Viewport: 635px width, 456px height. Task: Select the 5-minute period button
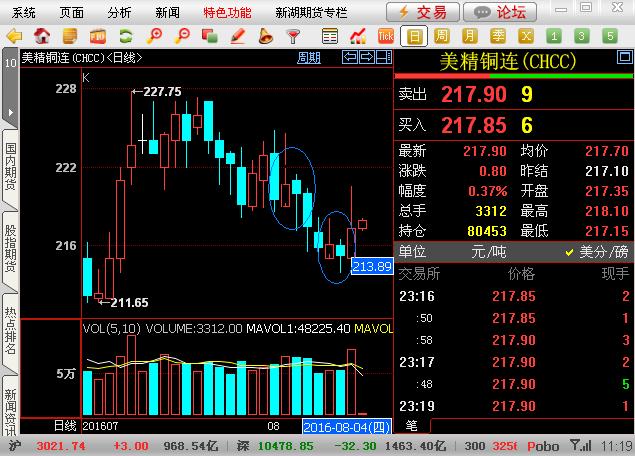point(607,37)
